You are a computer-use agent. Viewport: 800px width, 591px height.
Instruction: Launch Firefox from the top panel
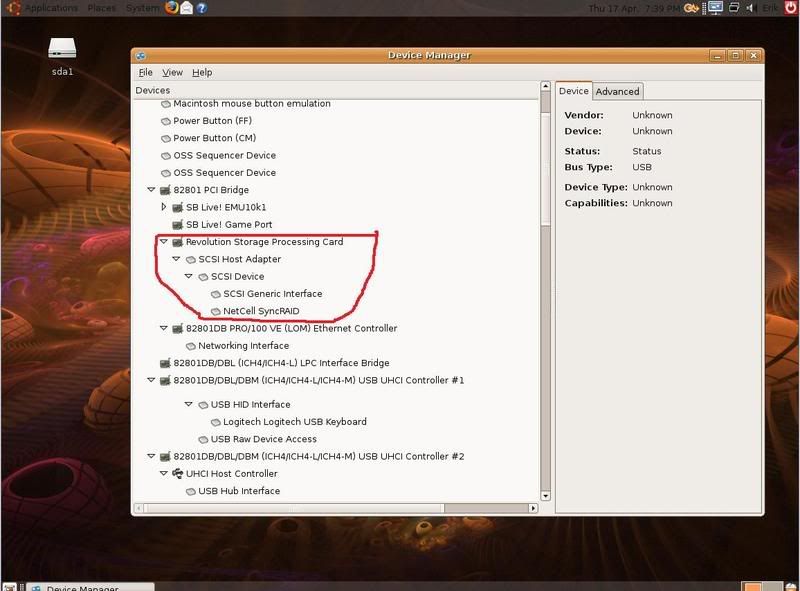(x=172, y=7)
